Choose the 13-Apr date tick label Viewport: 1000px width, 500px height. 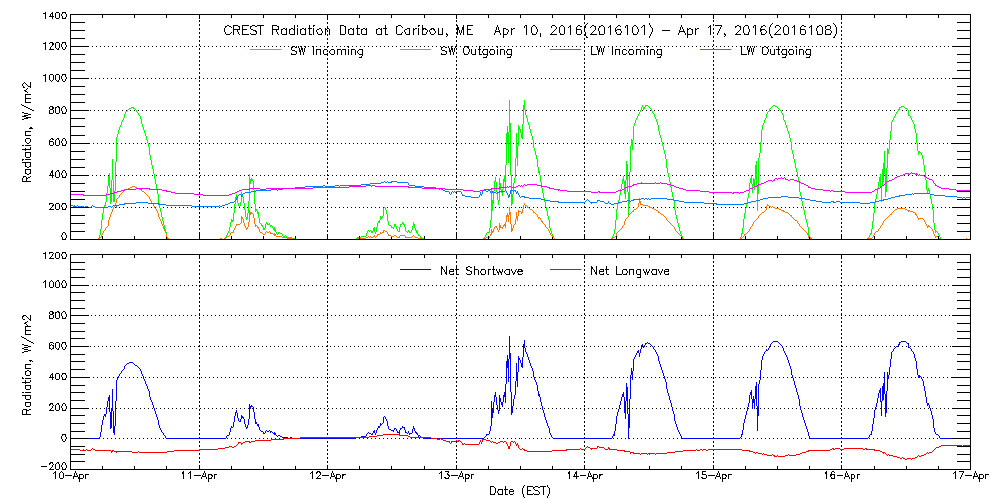457,477
